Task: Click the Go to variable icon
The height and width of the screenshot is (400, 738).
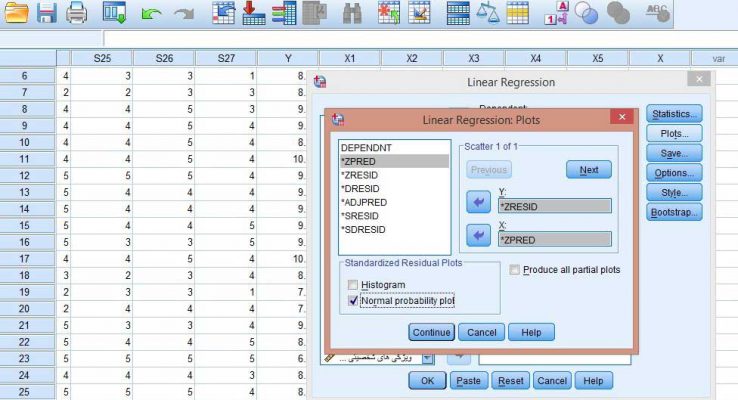Action: coord(254,13)
